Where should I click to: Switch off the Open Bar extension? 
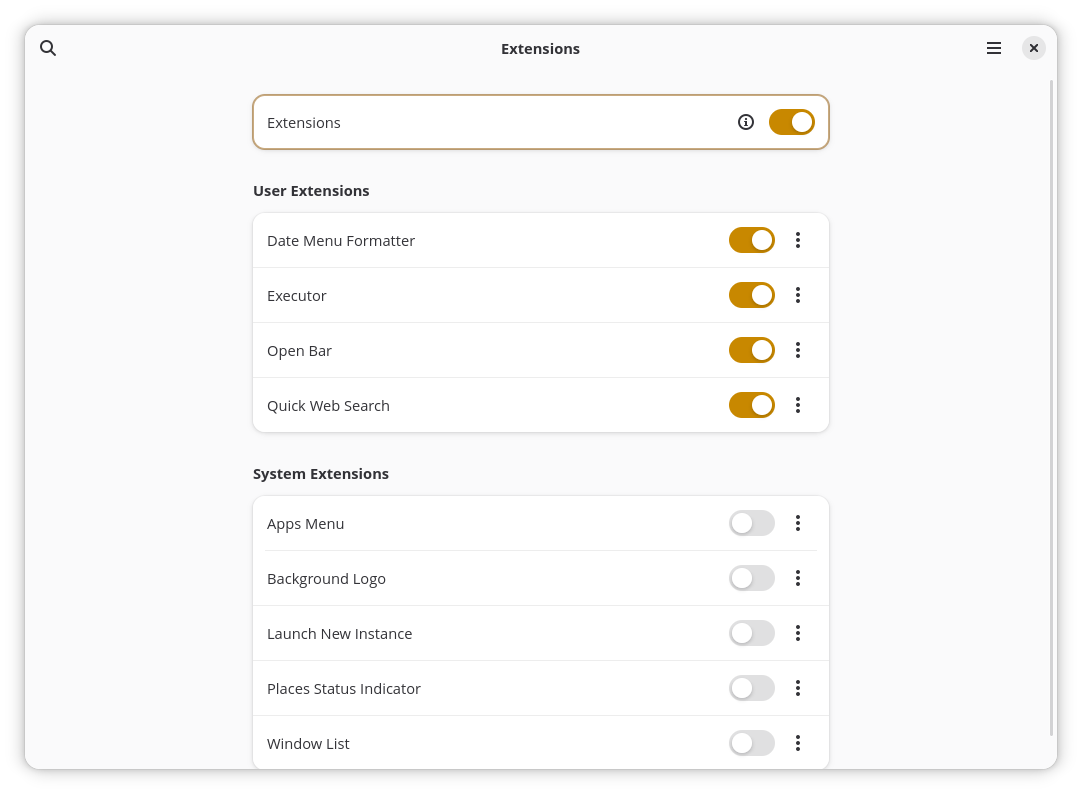751,350
